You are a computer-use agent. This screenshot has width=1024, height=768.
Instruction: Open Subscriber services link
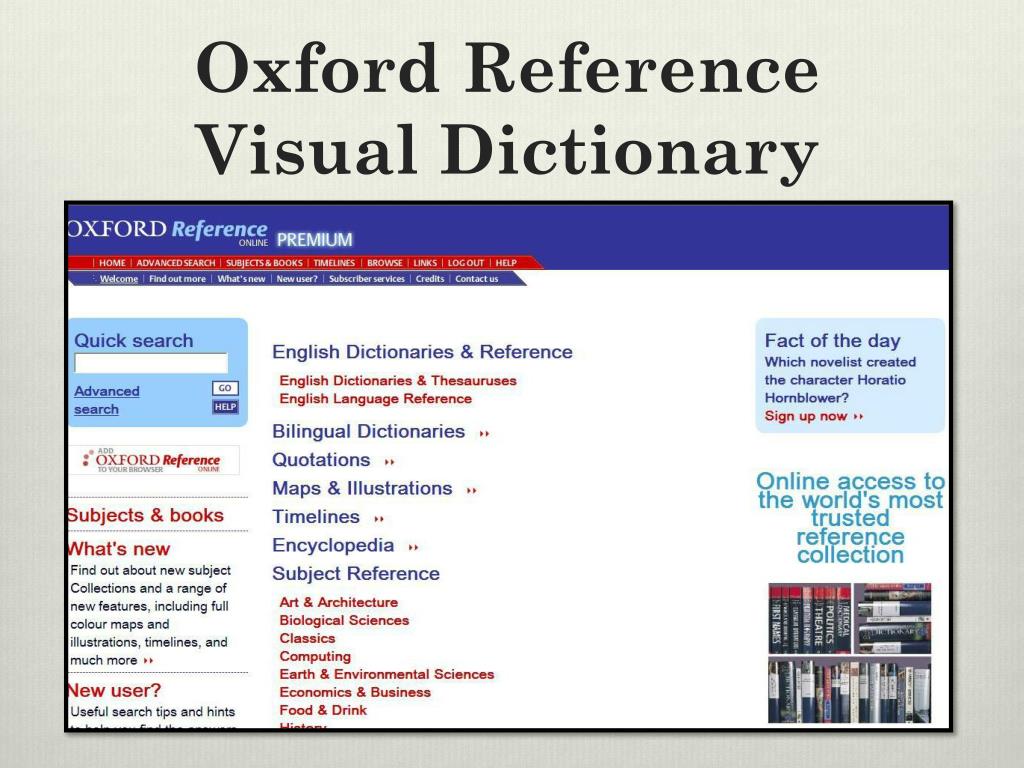point(366,279)
